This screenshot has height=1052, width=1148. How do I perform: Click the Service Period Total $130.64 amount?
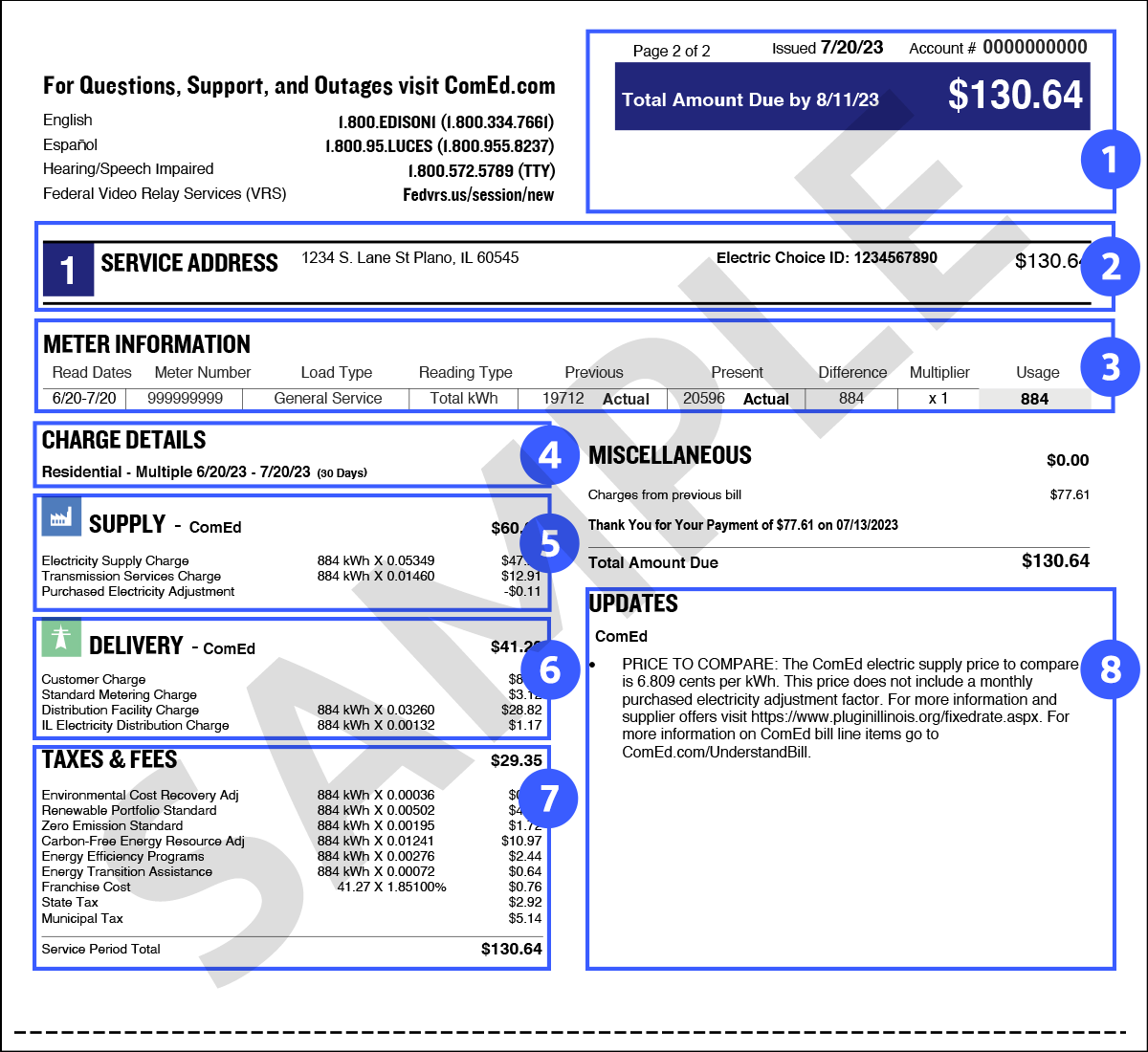point(511,949)
